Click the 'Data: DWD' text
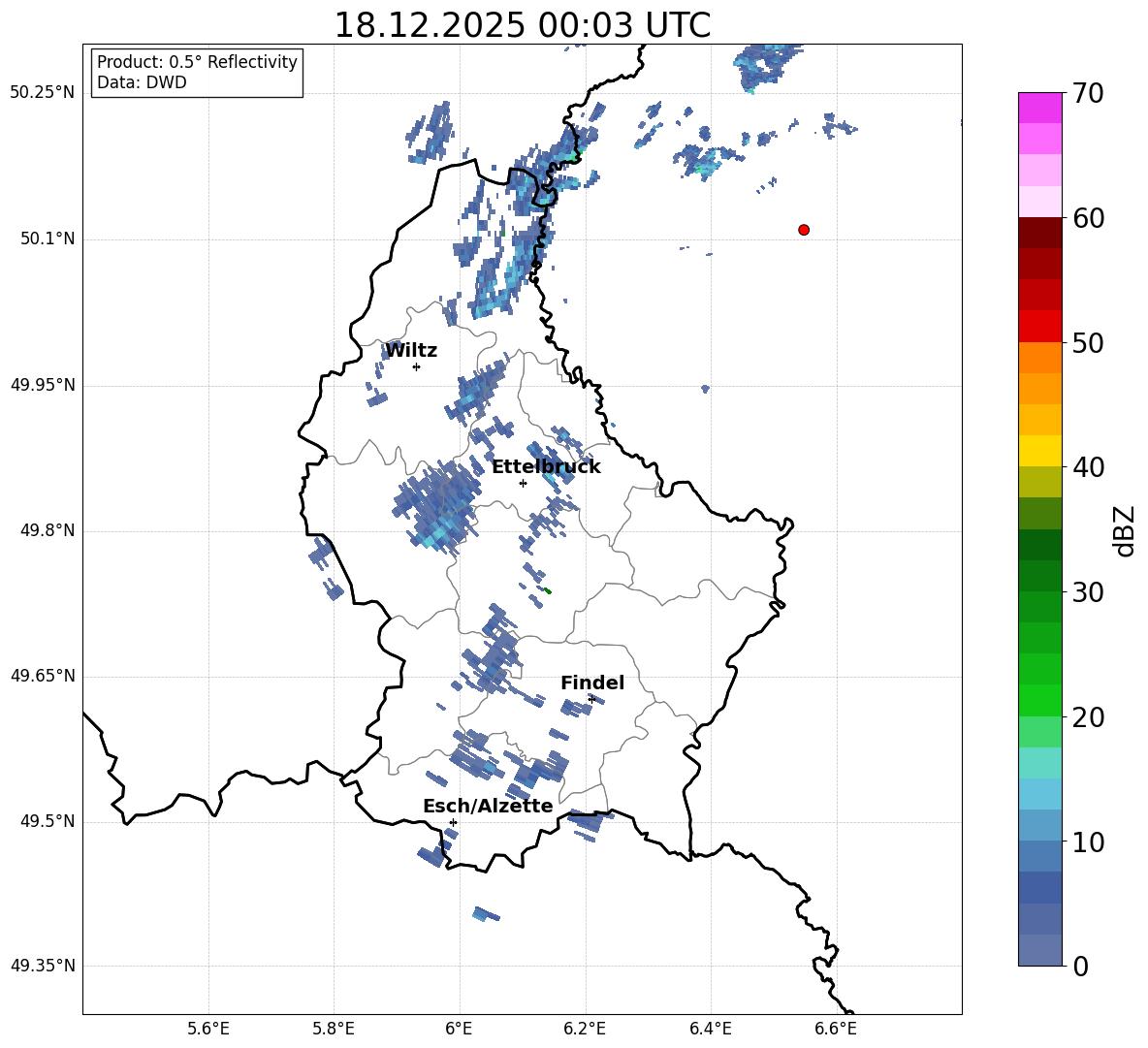Image resolution: width=1148 pixels, height=1048 pixels. coord(142,82)
